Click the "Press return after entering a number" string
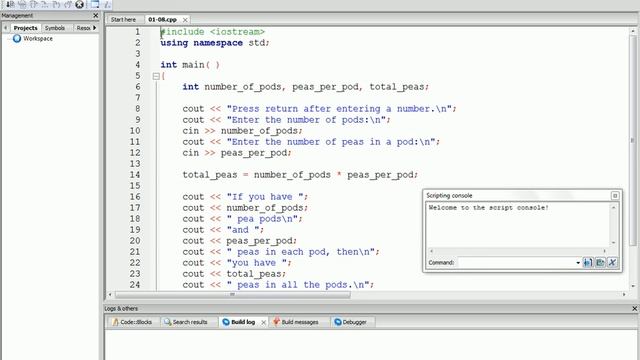The width and height of the screenshot is (640, 360). tap(340, 109)
